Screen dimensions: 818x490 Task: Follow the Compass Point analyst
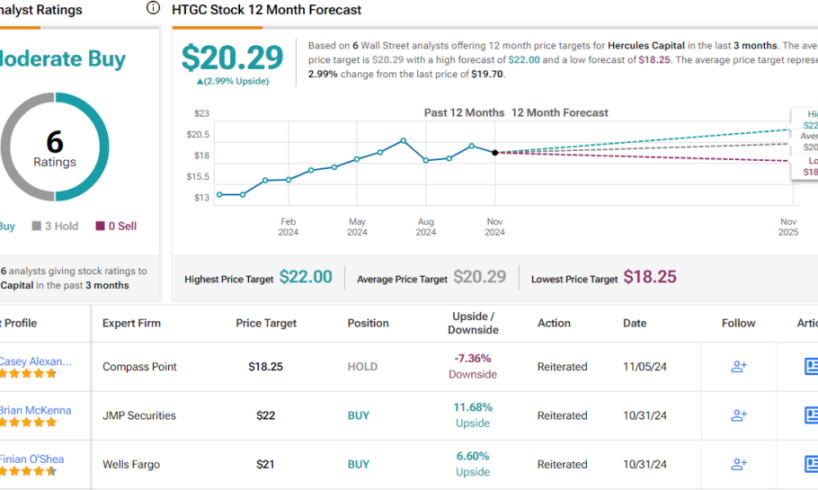739,367
